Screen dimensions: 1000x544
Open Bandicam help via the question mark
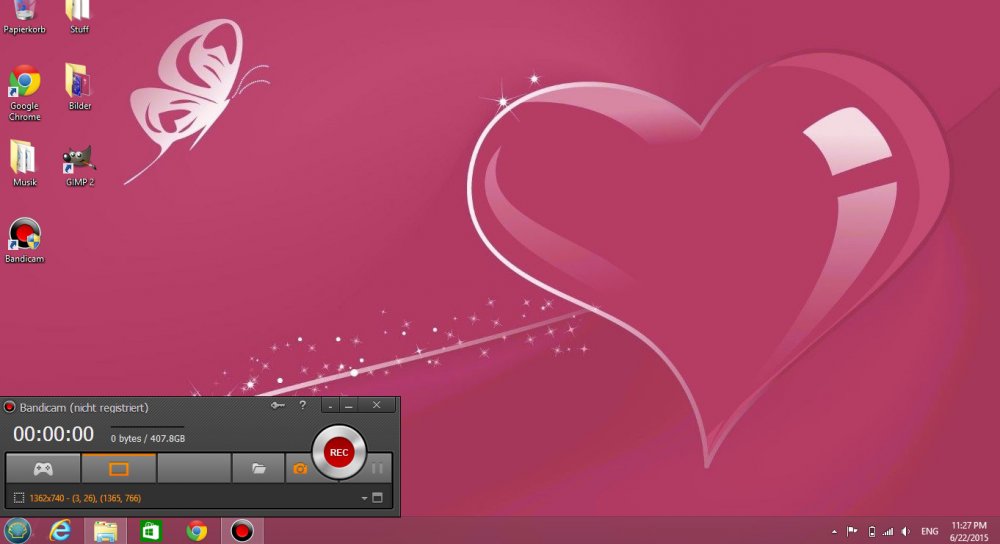(x=303, y=405)
